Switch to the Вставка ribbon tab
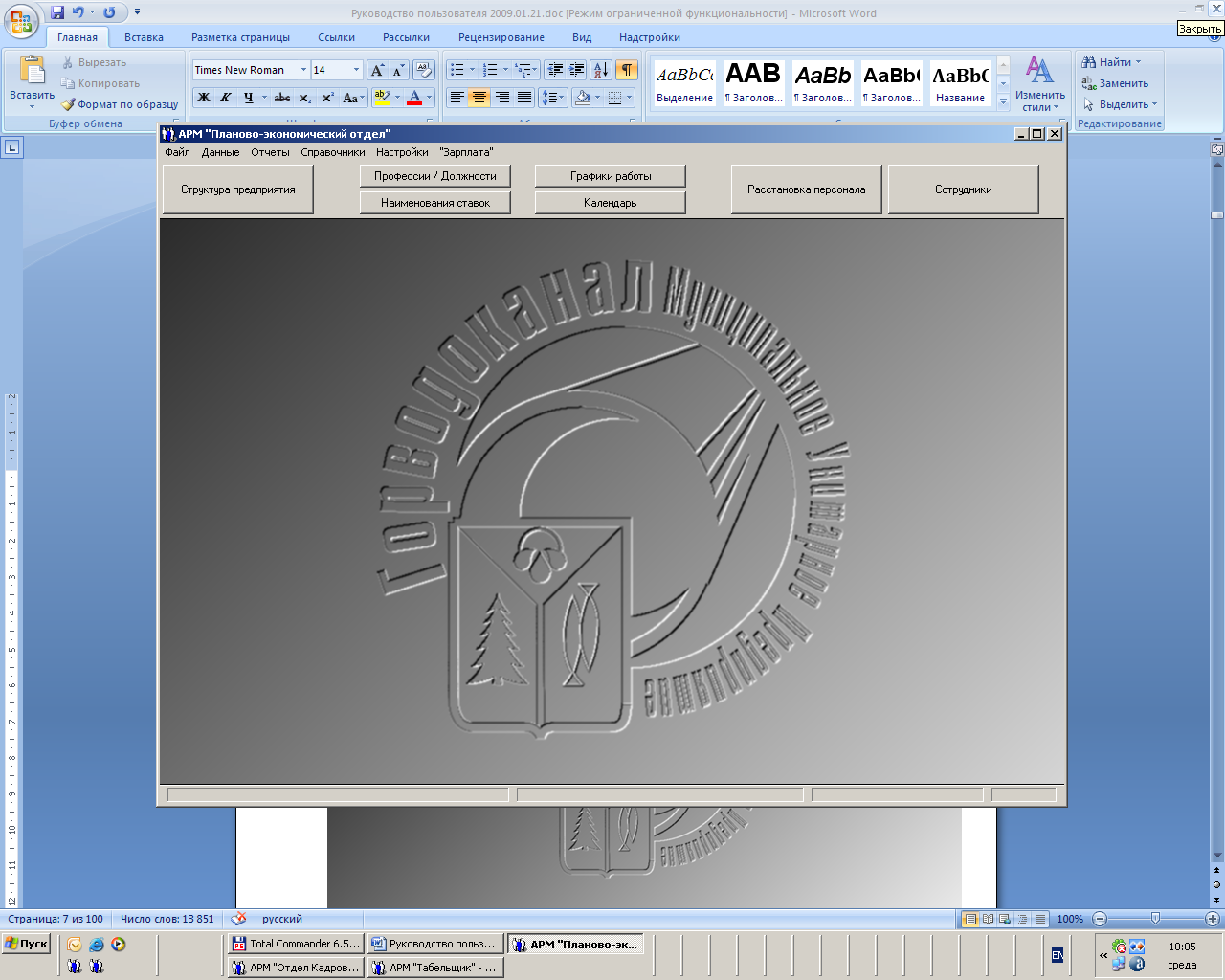This screenshot has height=980, width=1225. pos(144,37)
